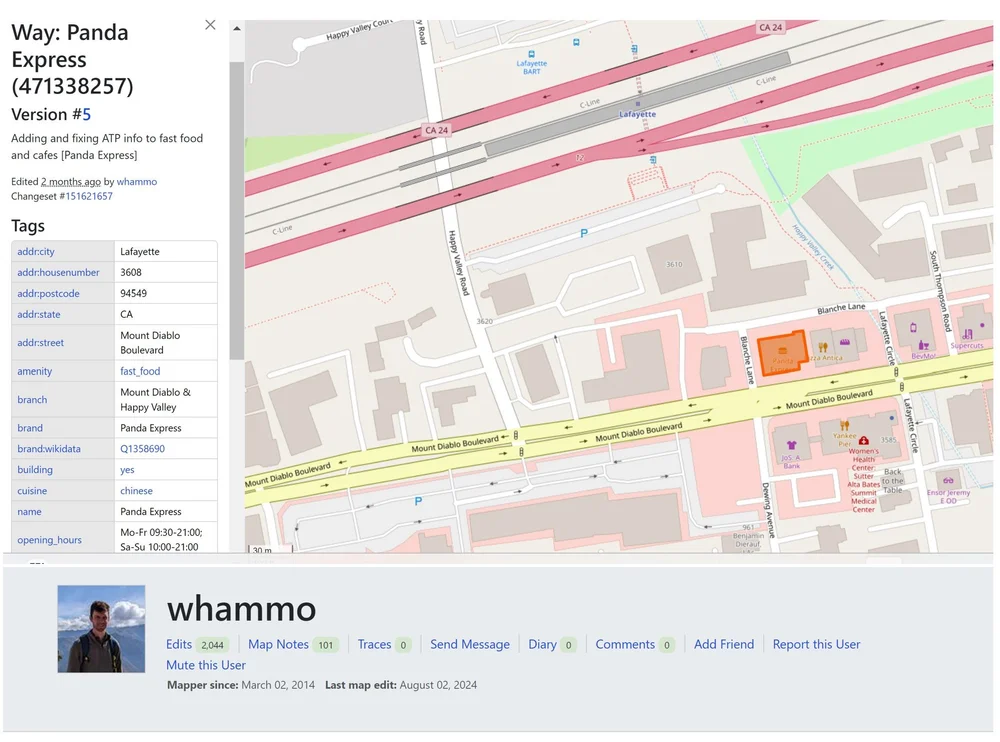Click the purple bakery icon beside Pizza Antica
The width and height of the screenshot is (1000, 742).
[x=845, y=342]
